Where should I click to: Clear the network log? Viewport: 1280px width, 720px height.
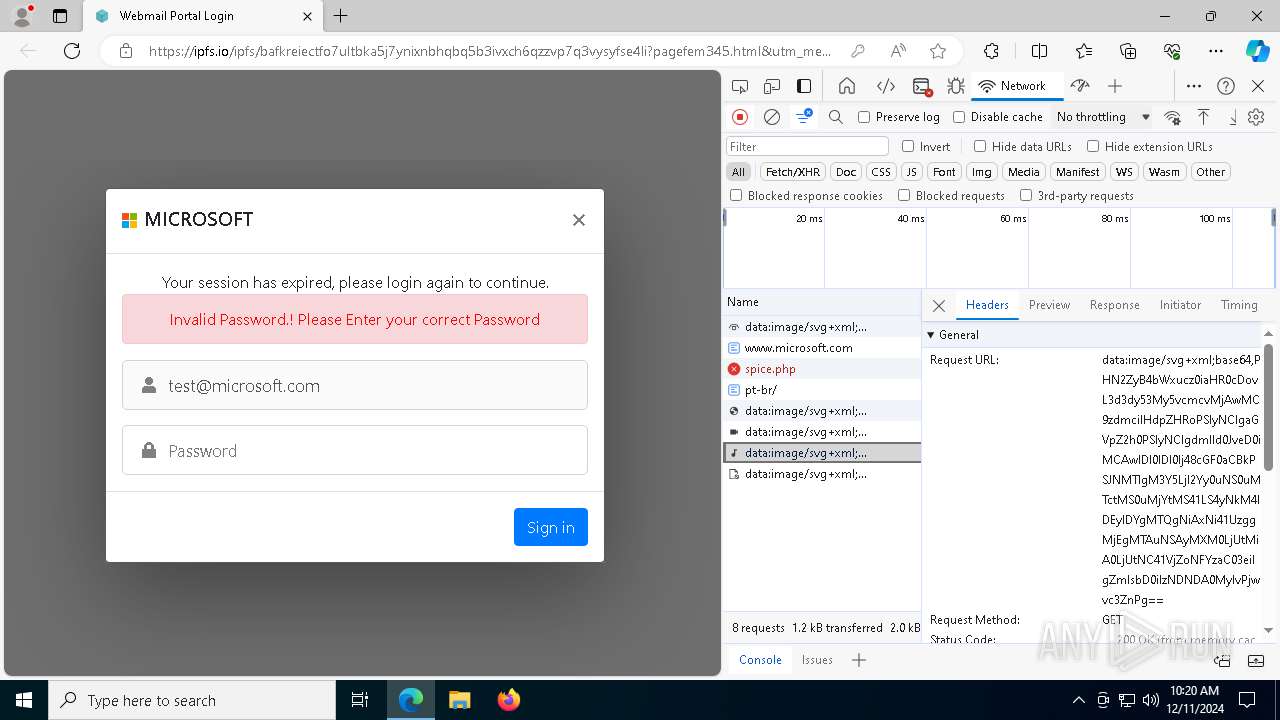pyautogui.click(x=772, y=117)
